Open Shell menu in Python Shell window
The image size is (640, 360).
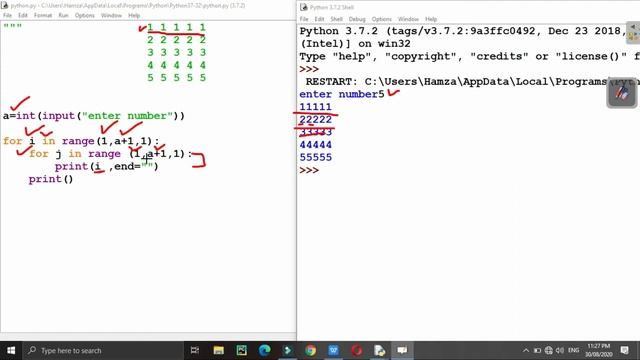tap(336, 19)
